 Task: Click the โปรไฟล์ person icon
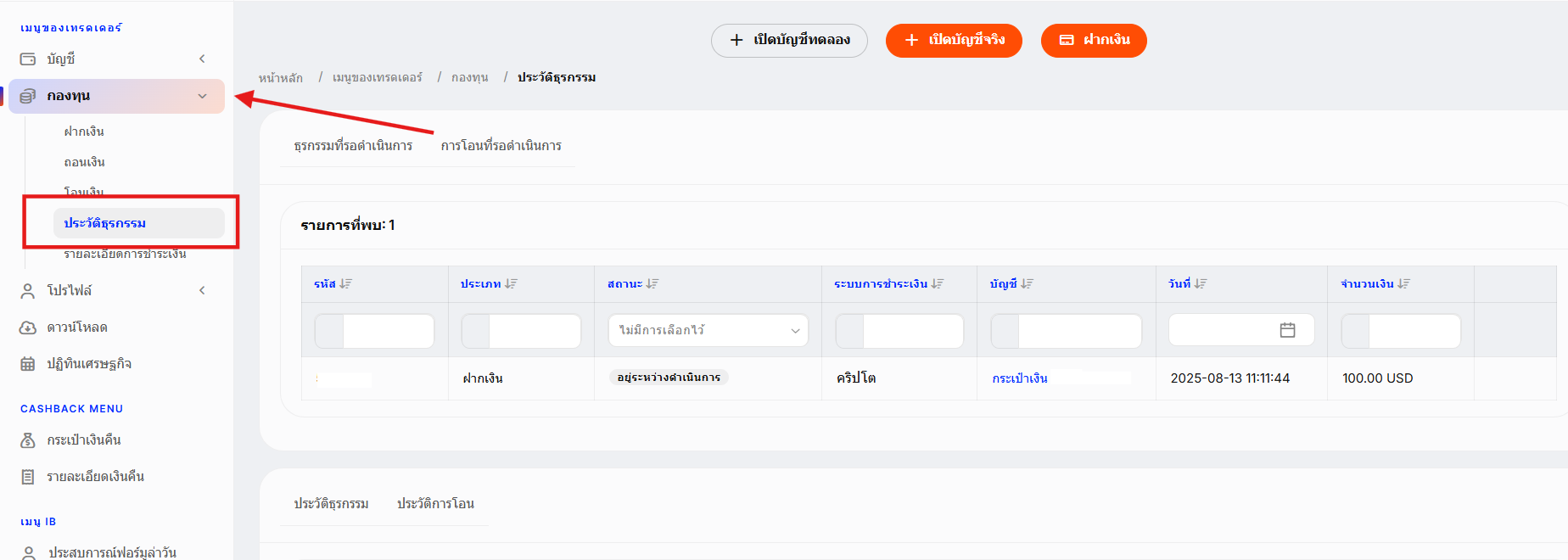28,291
